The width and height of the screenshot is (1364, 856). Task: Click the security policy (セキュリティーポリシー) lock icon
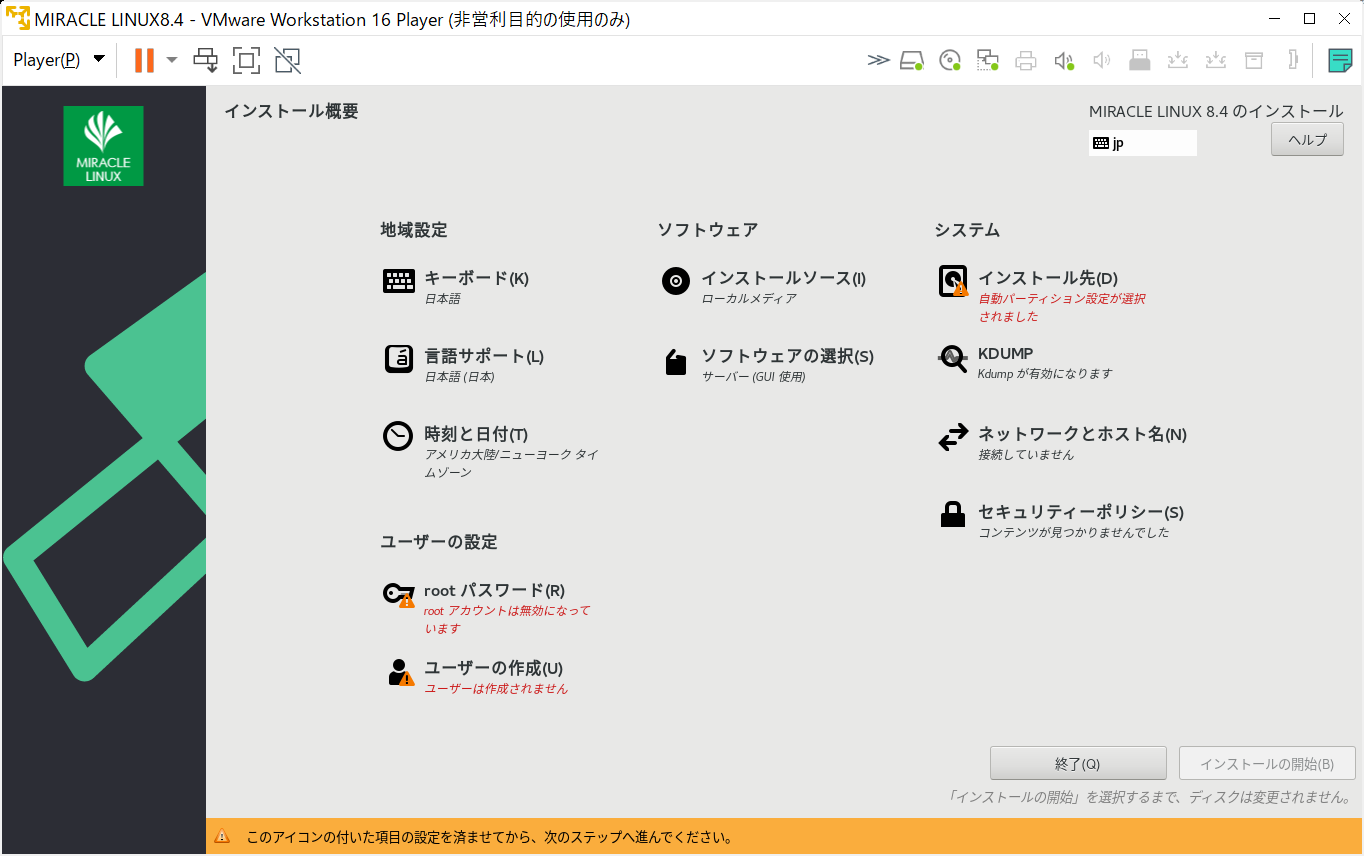pos(953,514)
